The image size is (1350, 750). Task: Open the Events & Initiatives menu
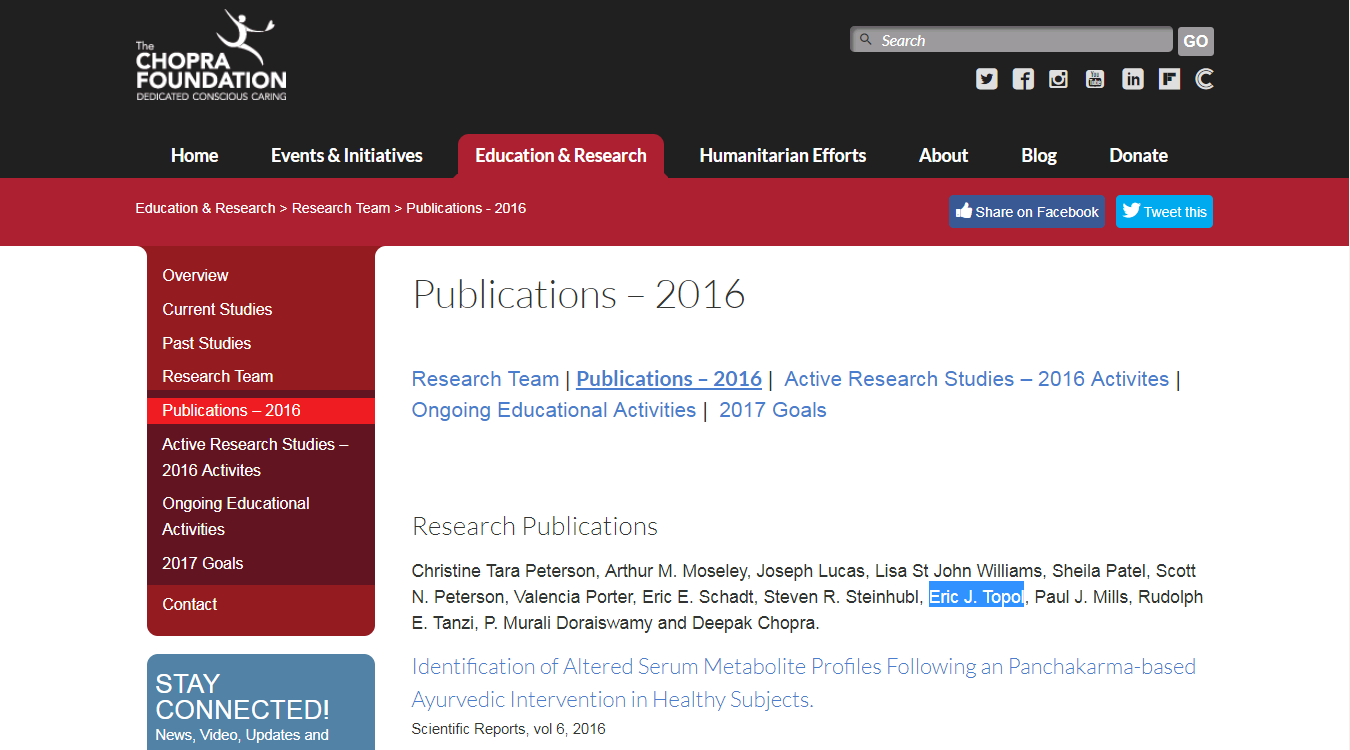[x=346, y=156]
